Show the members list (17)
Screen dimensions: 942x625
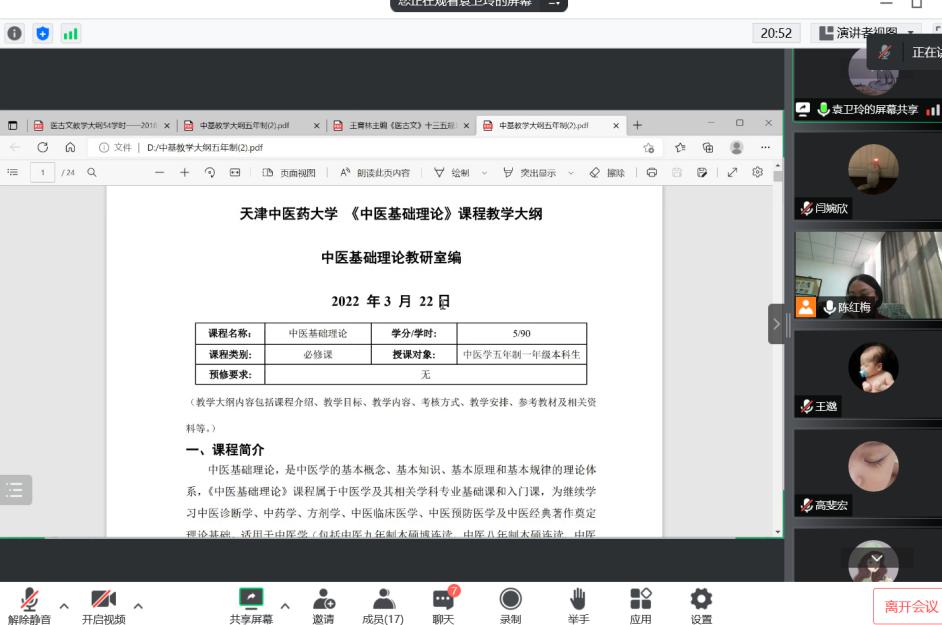pos(382,600)
